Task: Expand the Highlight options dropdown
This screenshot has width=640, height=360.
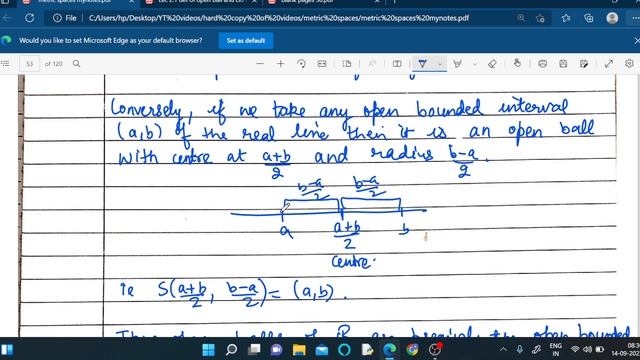Action: tap(475, 64)
